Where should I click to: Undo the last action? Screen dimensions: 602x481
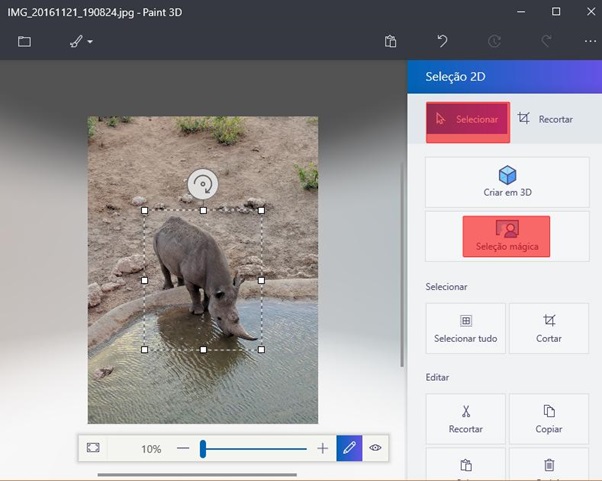point(442,41)
